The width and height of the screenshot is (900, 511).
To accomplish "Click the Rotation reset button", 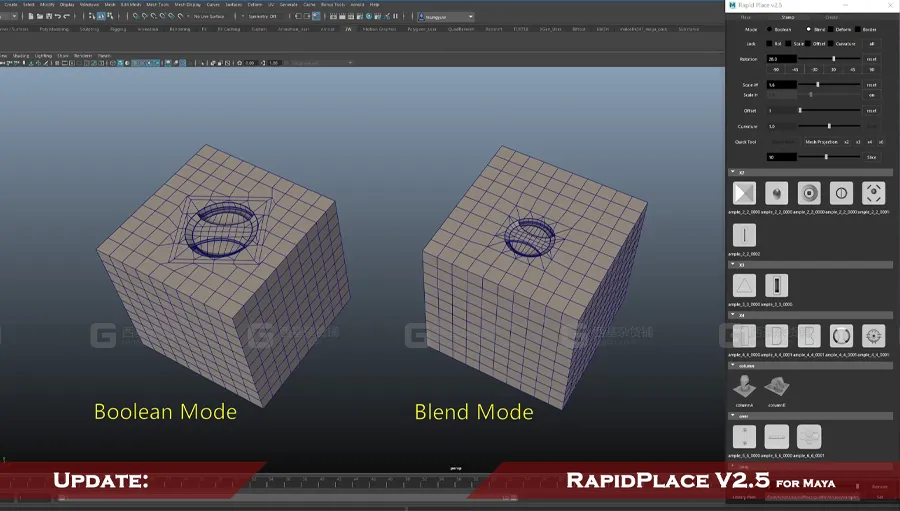I will [871, 59].
